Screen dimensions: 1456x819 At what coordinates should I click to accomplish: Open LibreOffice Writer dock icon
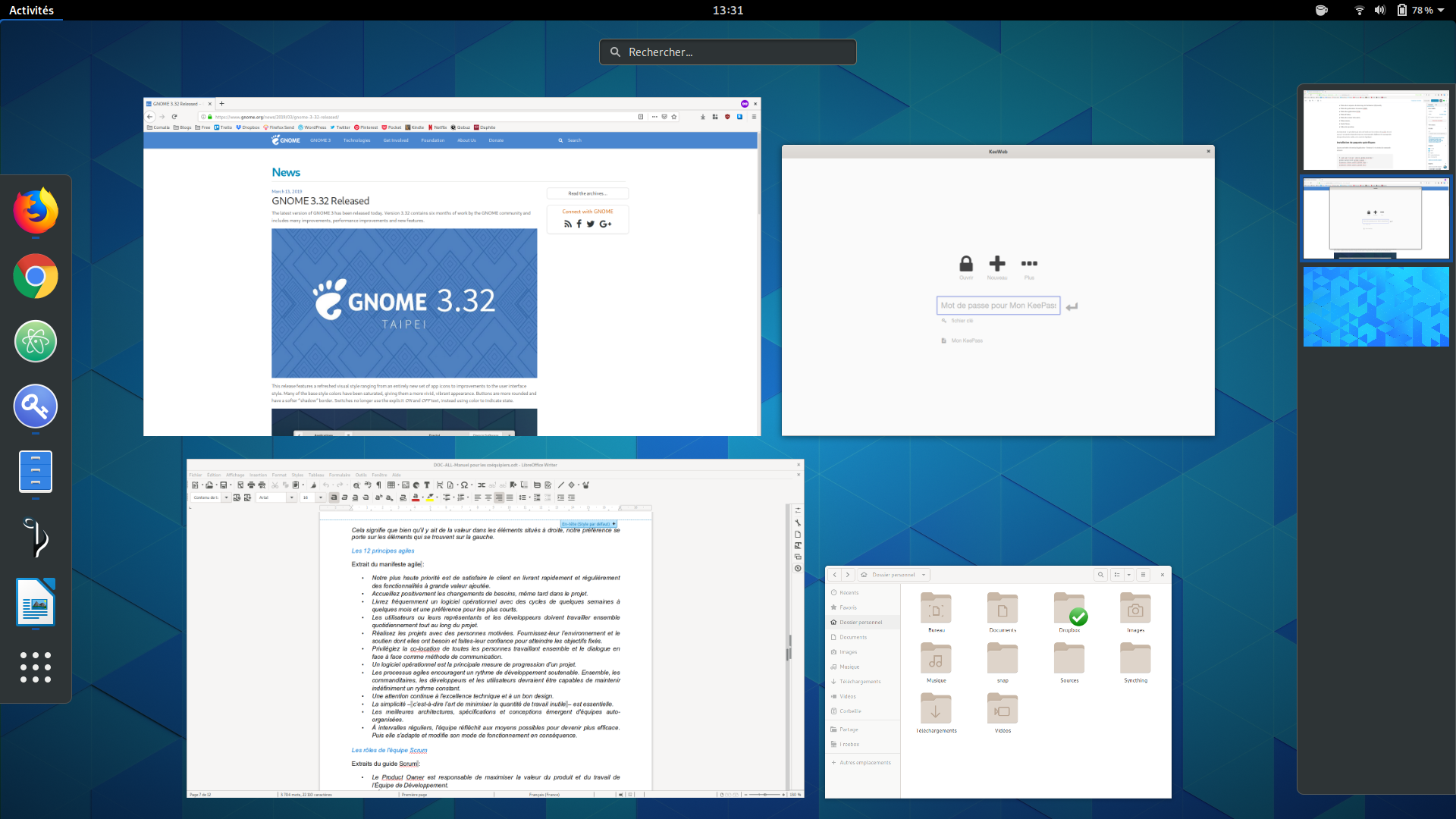coord(36,602)
